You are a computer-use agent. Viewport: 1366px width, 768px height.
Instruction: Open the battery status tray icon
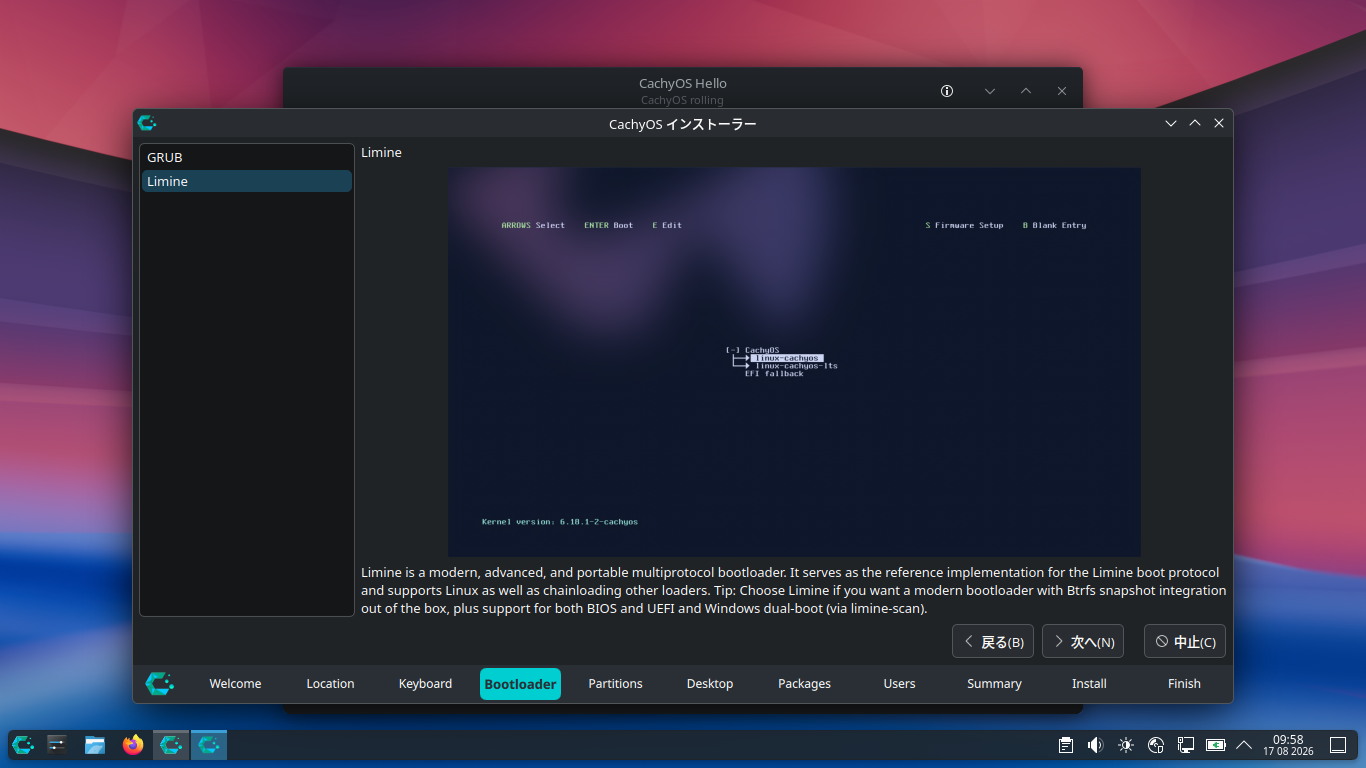(1216, 745)
